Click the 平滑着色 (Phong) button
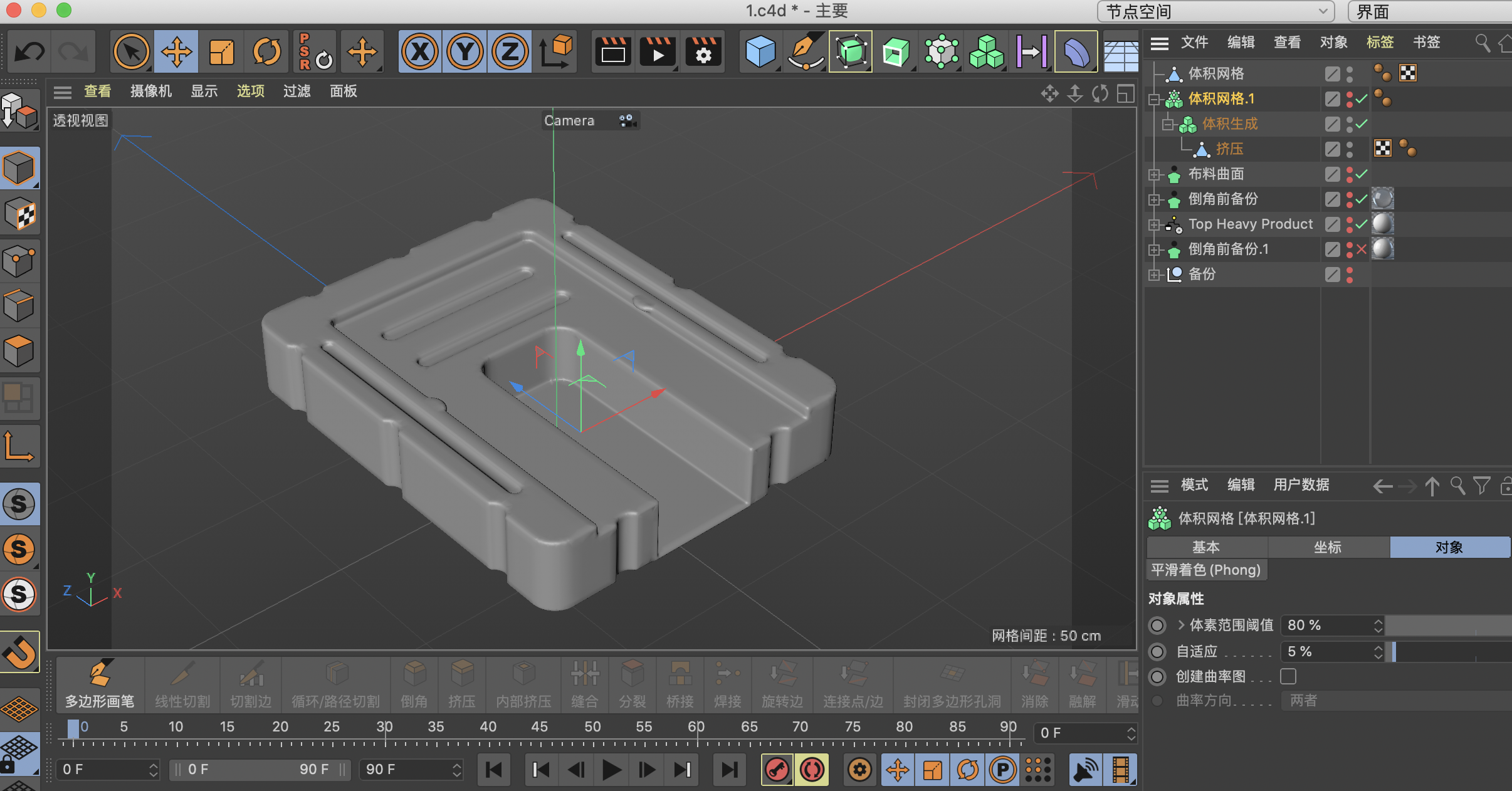 [x=1205, y=570]
